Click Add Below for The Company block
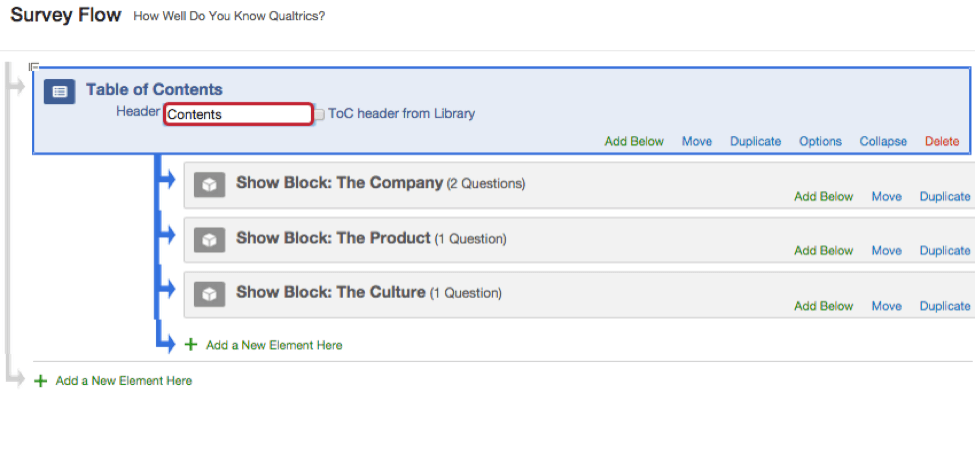Image resolution: width=975 pixels, height=475 pixels. point(823,197)
